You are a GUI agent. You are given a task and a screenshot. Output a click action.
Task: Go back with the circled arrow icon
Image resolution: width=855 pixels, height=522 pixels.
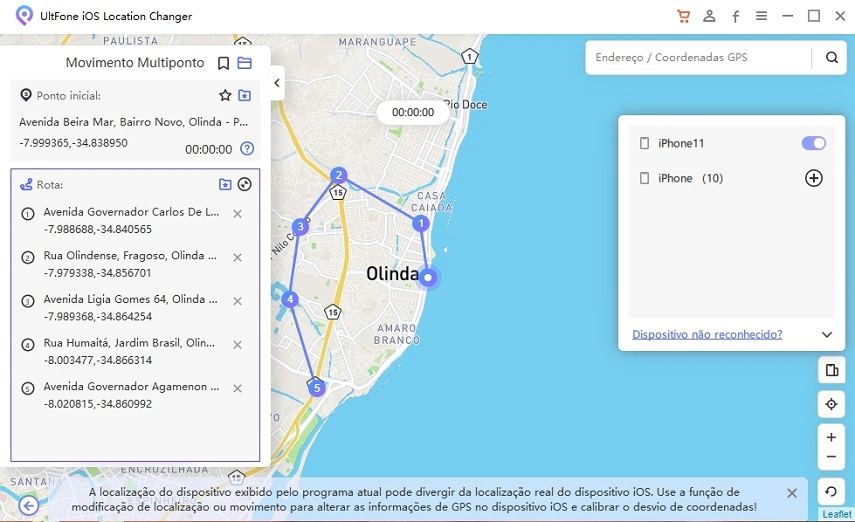click(x=28, y=506)
